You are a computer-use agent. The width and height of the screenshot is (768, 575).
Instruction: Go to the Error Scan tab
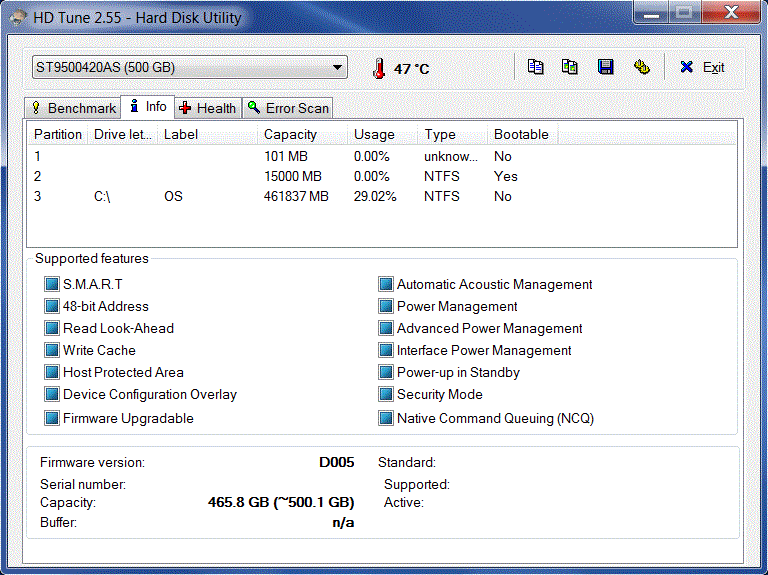(x=288, y=108)
